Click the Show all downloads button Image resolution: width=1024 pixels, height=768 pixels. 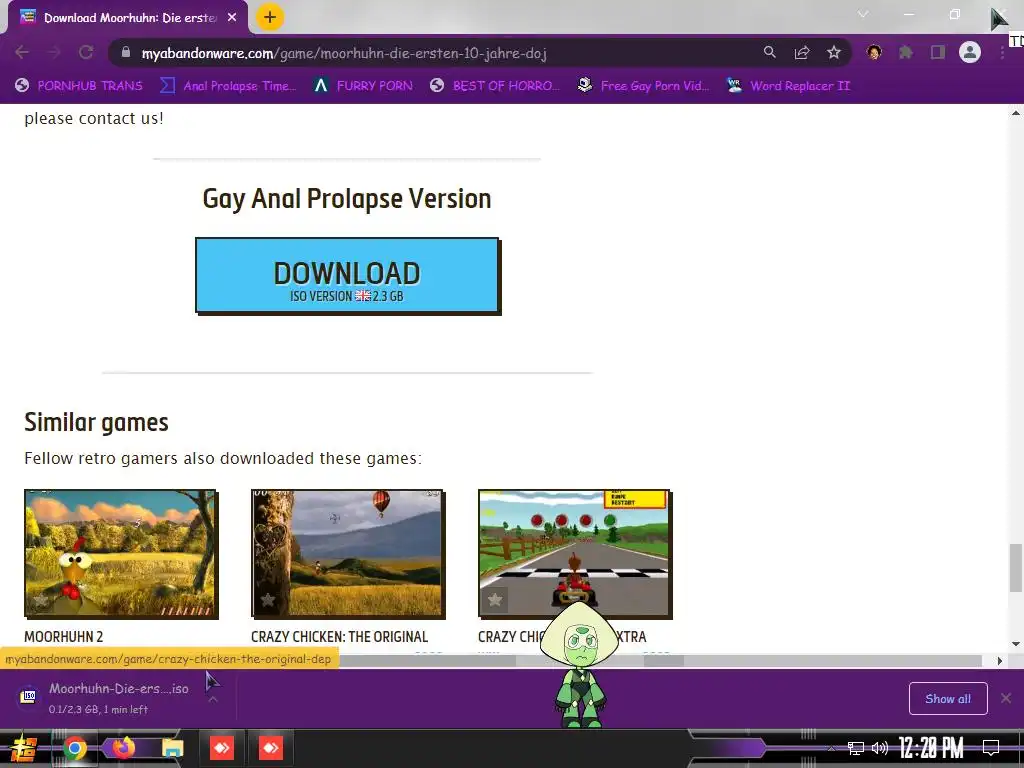(948, 699)
